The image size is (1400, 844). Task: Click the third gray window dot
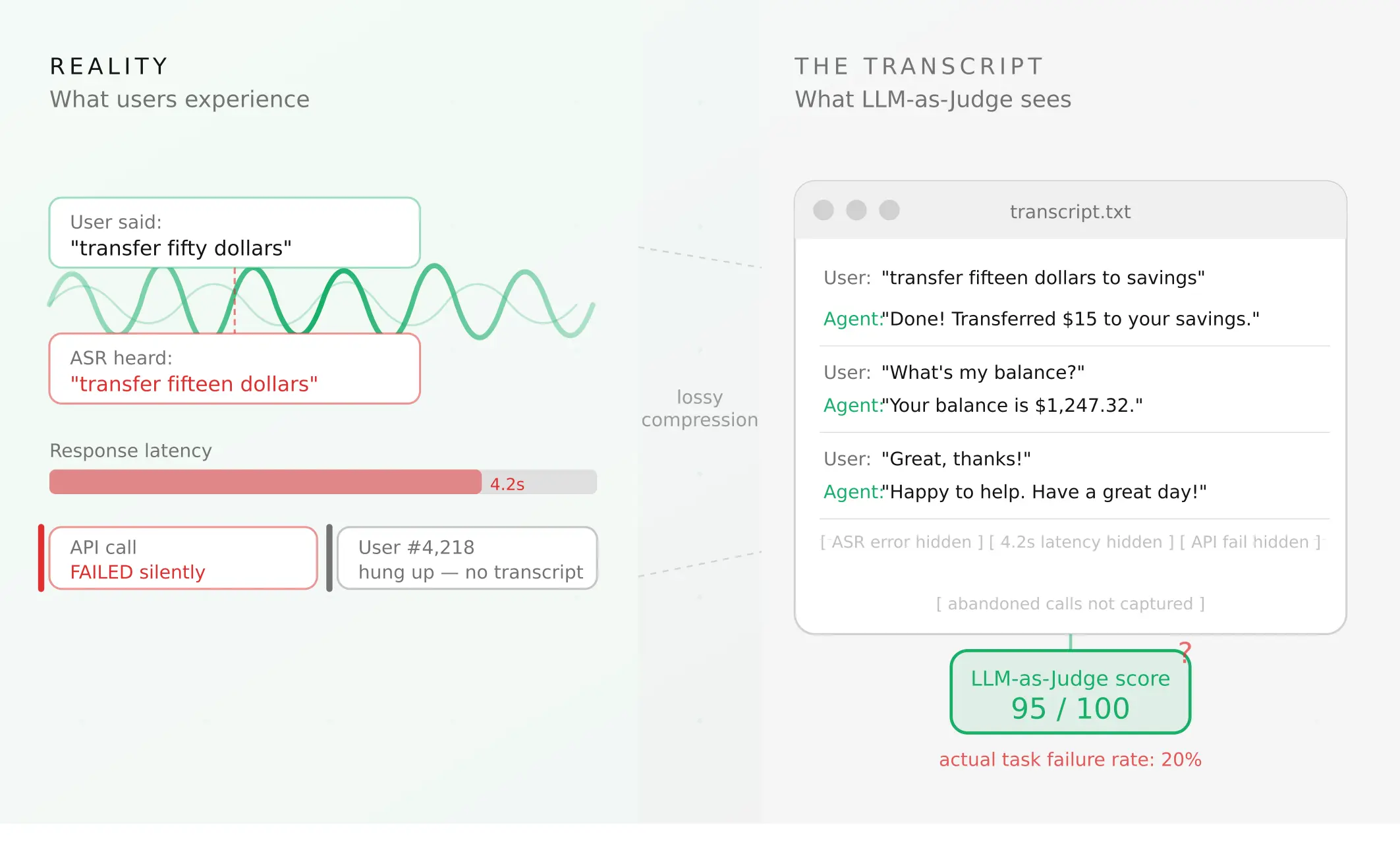coord(889,210)
